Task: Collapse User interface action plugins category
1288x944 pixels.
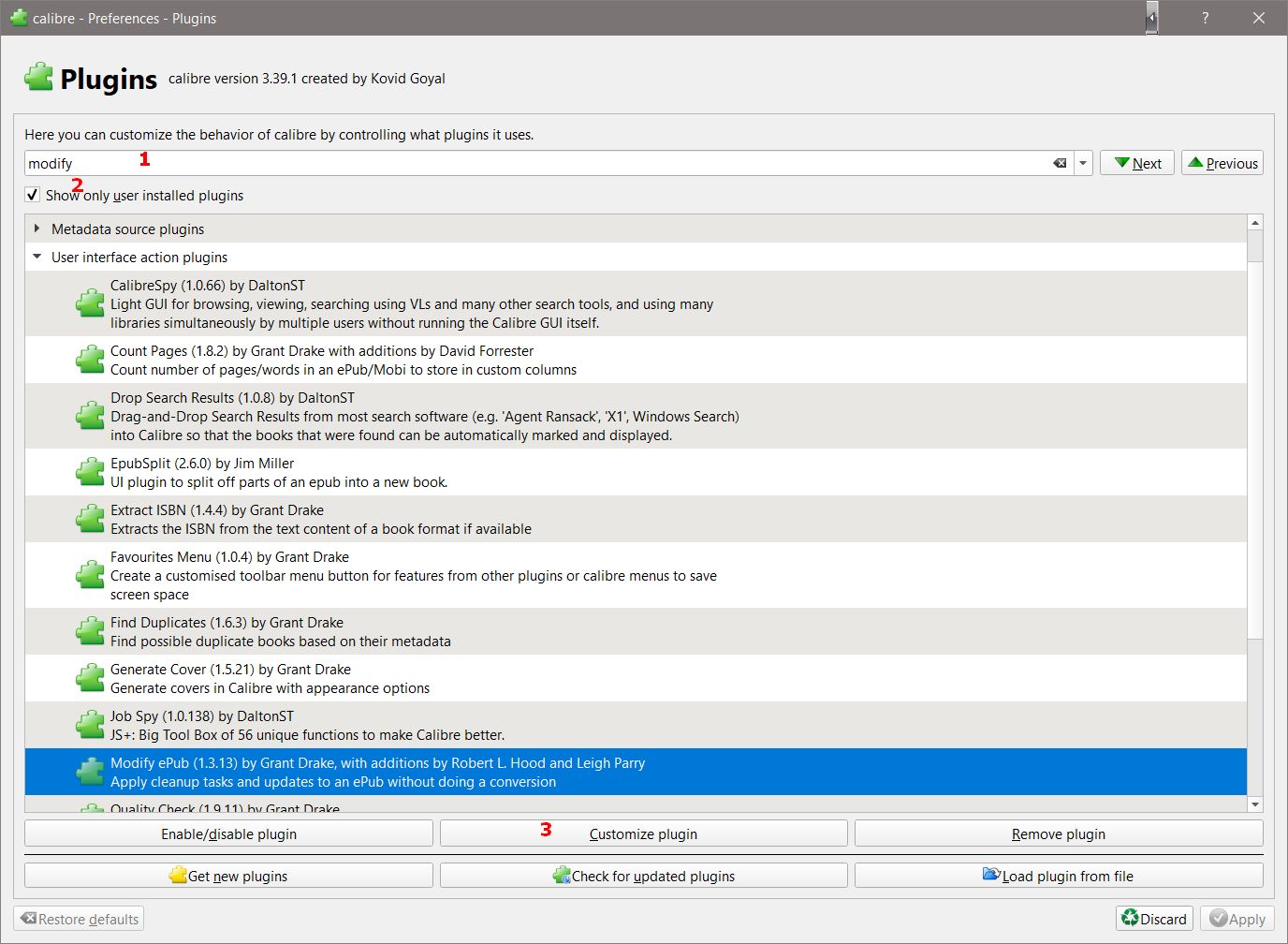Action: 37,257
